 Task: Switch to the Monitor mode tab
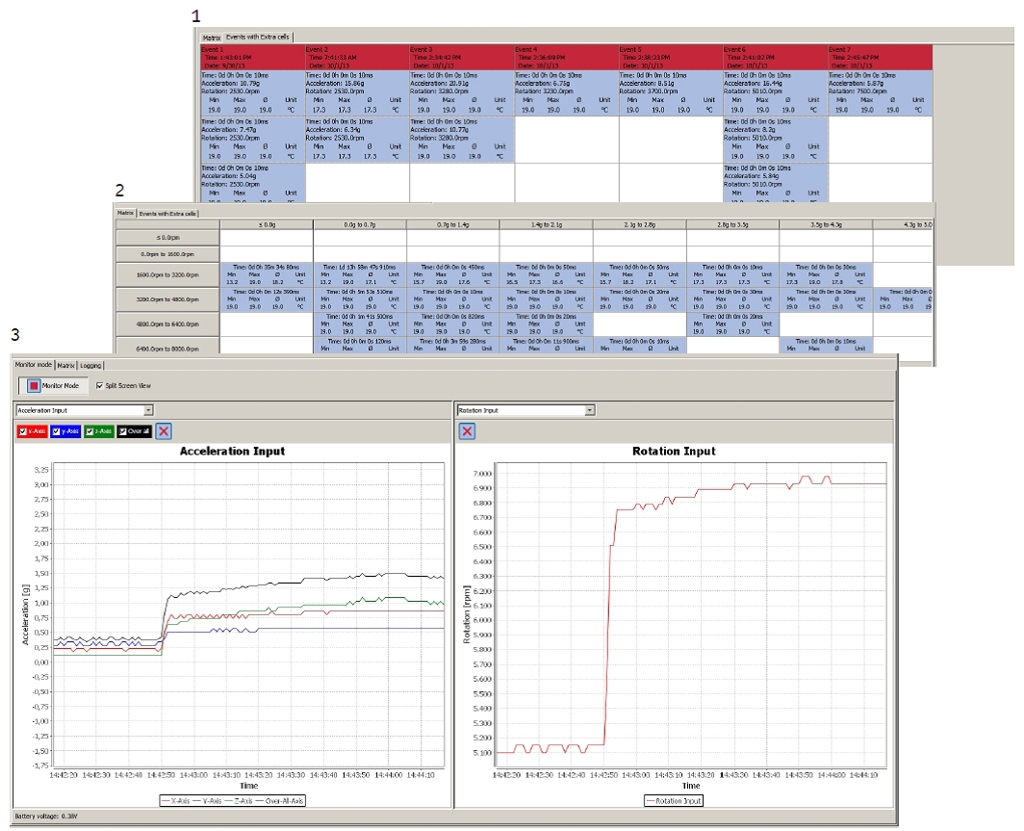click(33, 365)
